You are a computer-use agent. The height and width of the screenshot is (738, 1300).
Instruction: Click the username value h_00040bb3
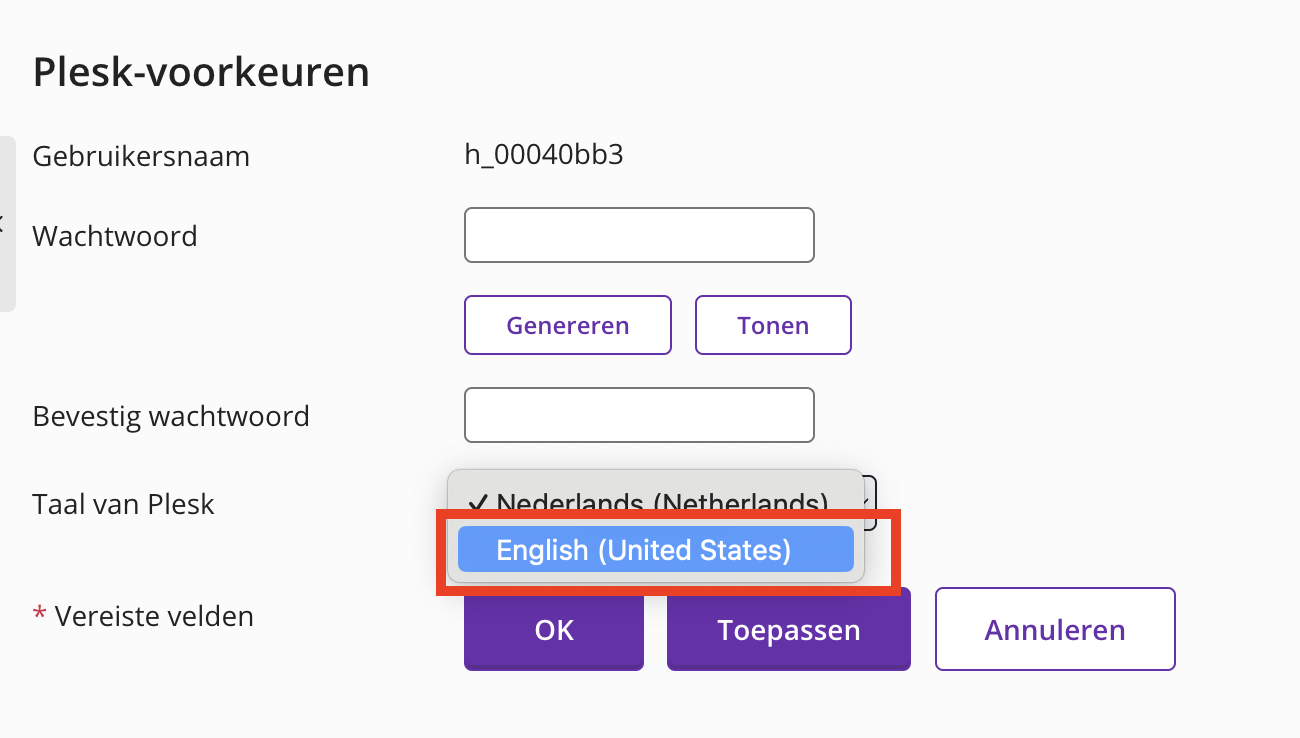[544, 155]
